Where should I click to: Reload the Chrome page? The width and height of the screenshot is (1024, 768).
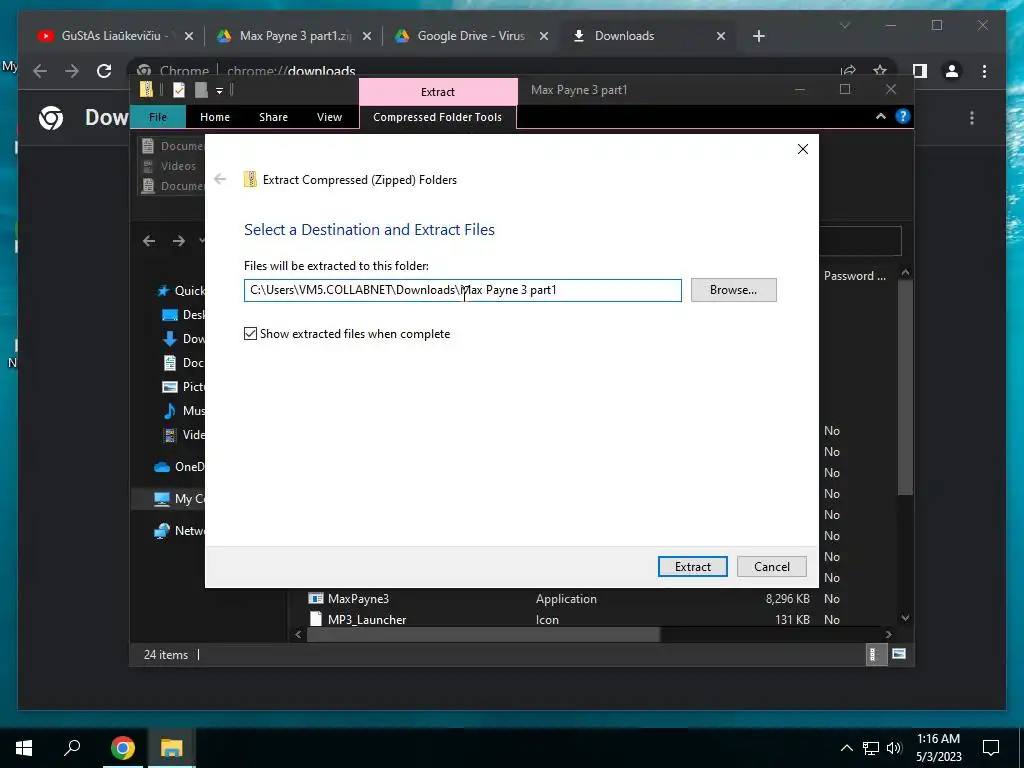[x=104, y=71]
